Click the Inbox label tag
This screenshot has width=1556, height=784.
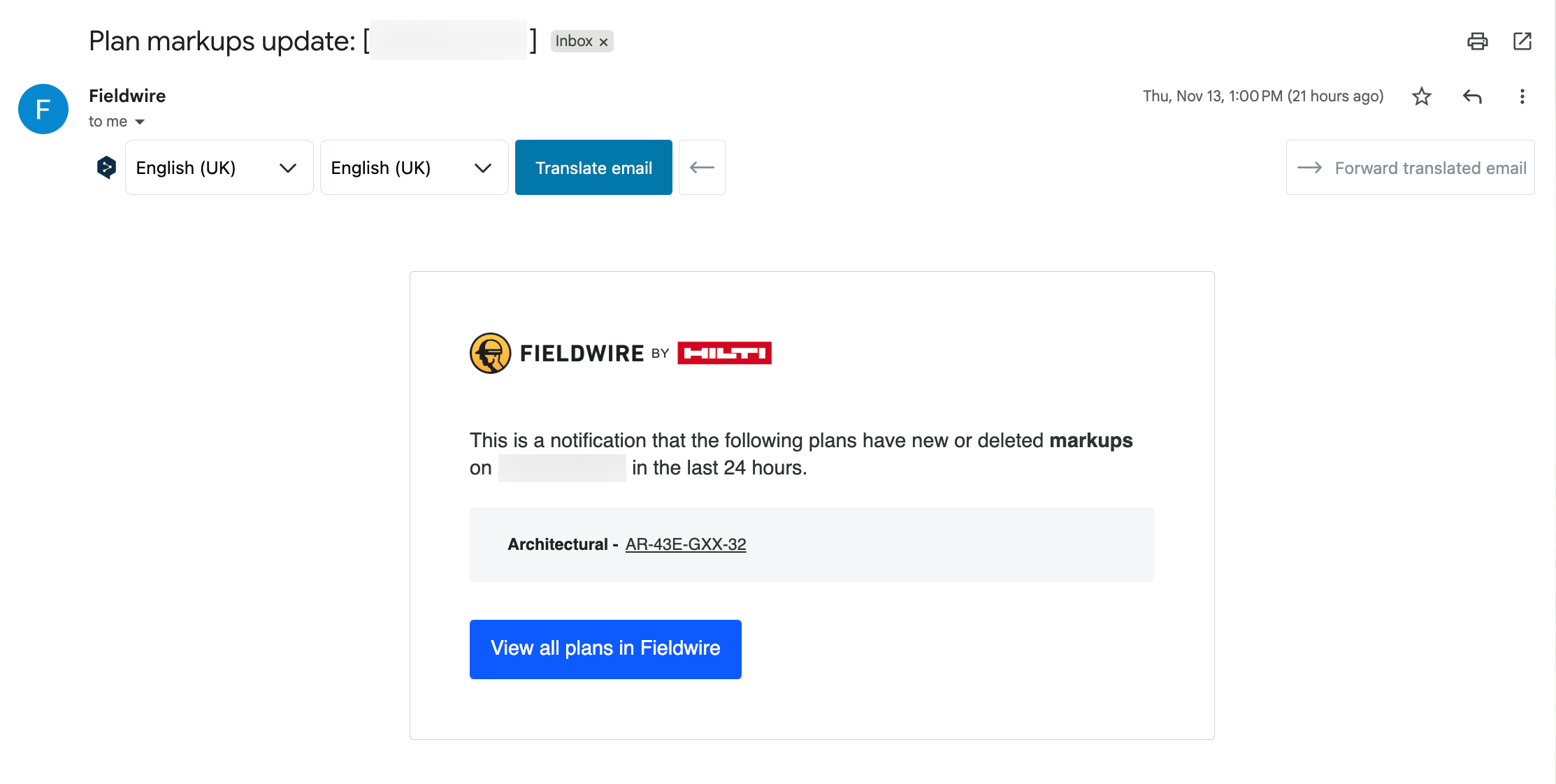(x=573, y=41)
